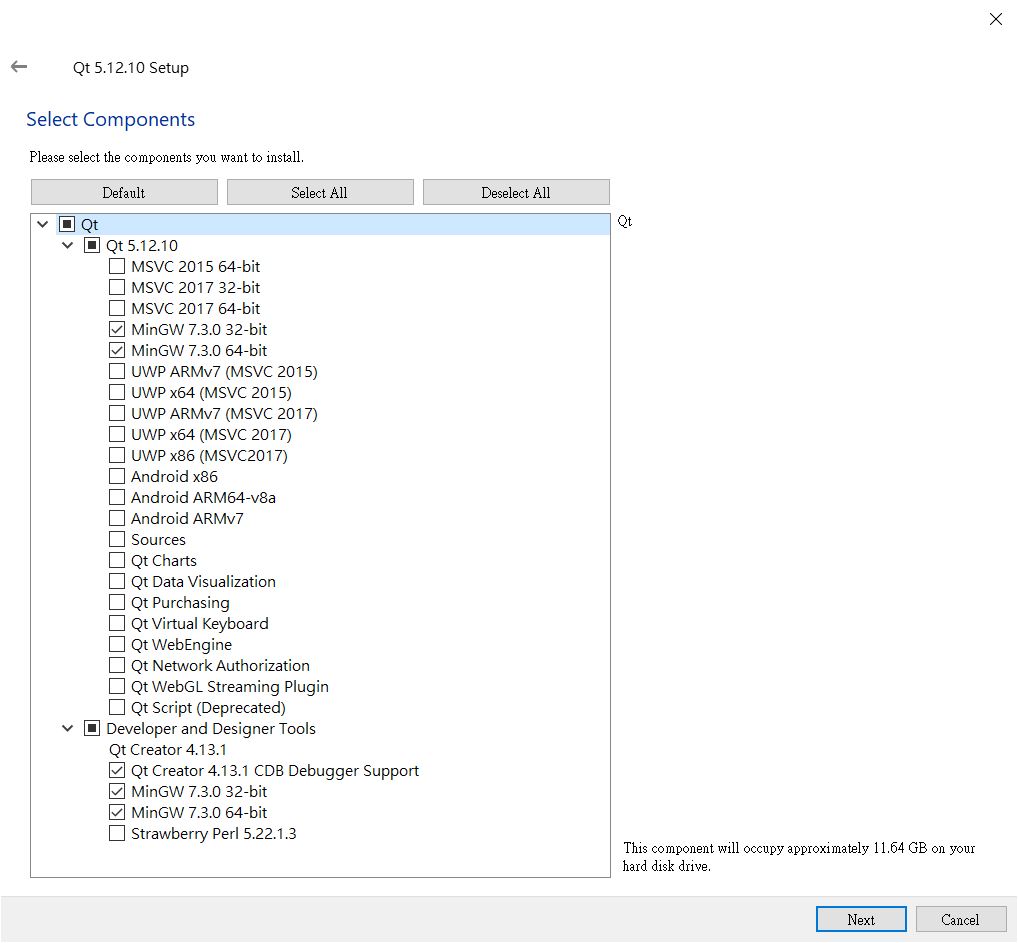1018x943 pixels.
Task: Tick Qt Network Authorization
Action: (117, 665)
